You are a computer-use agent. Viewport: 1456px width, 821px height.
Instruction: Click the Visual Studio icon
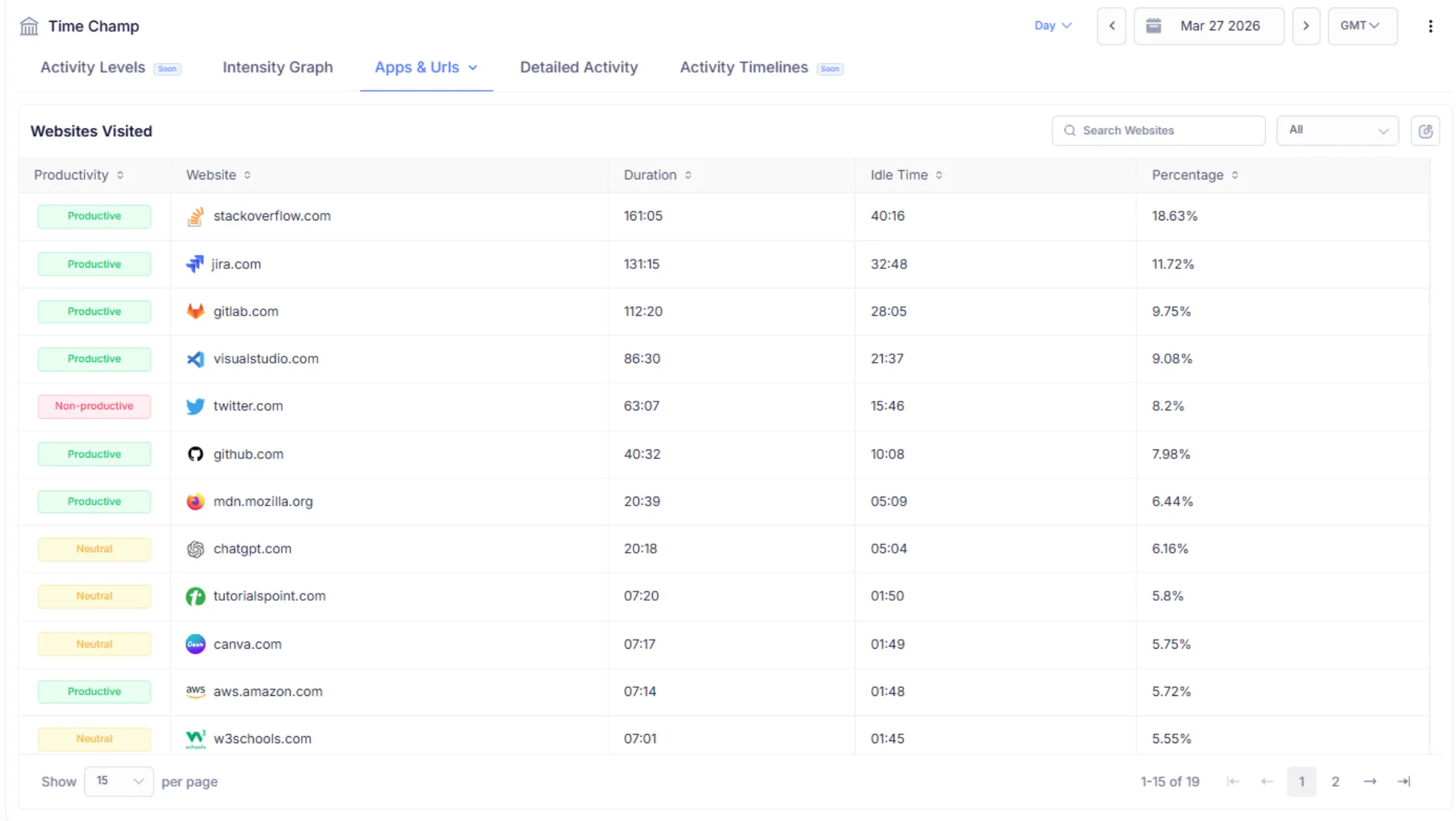[x=195, y=359]
